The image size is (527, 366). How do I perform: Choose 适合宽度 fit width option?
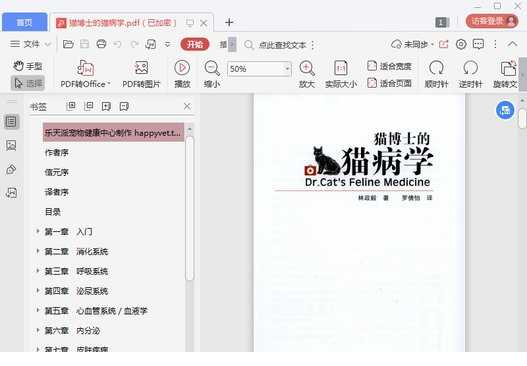[389, 66]
